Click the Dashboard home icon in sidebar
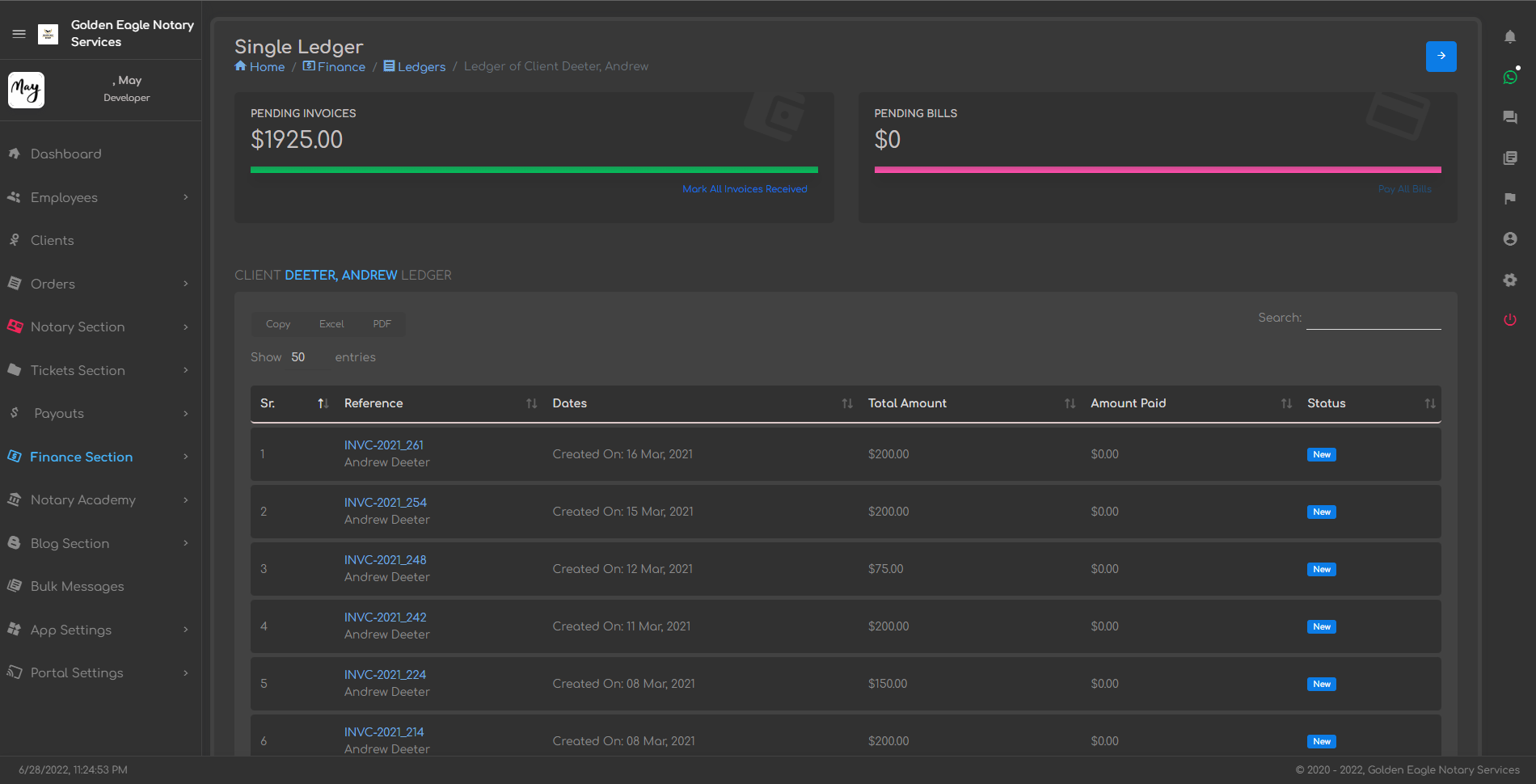This screenshot has height=784, width=1536. pyautogui.click(x=14, y=154)
